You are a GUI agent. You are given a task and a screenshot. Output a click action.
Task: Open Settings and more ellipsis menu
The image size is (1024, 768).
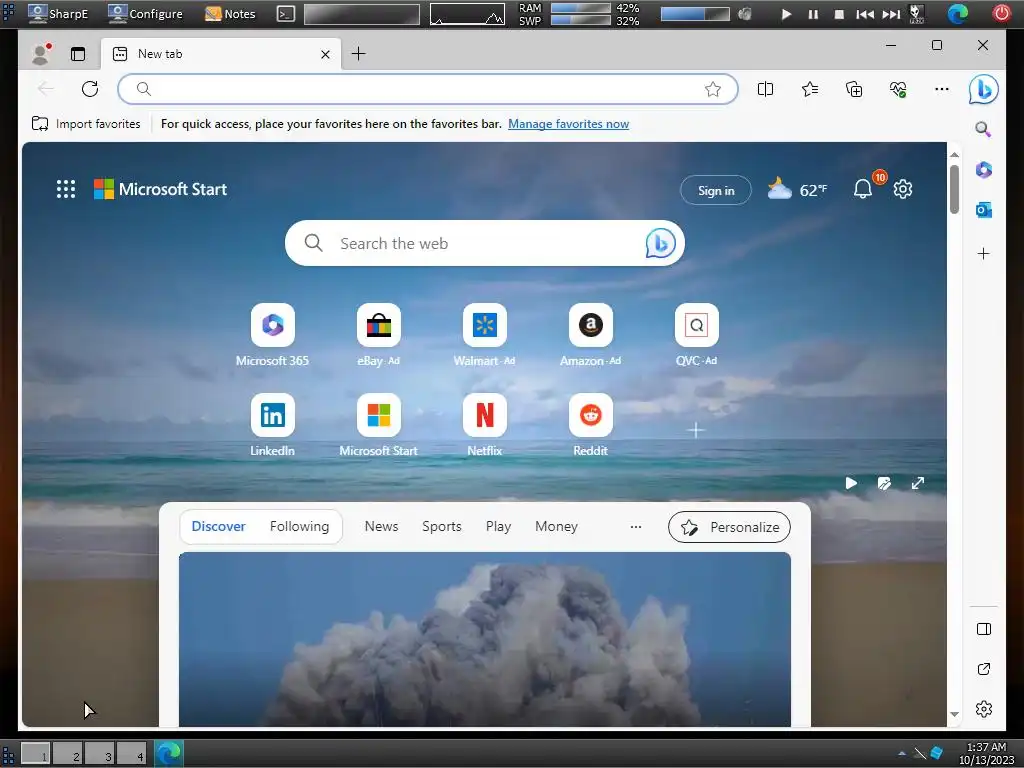tap(942, 89)
